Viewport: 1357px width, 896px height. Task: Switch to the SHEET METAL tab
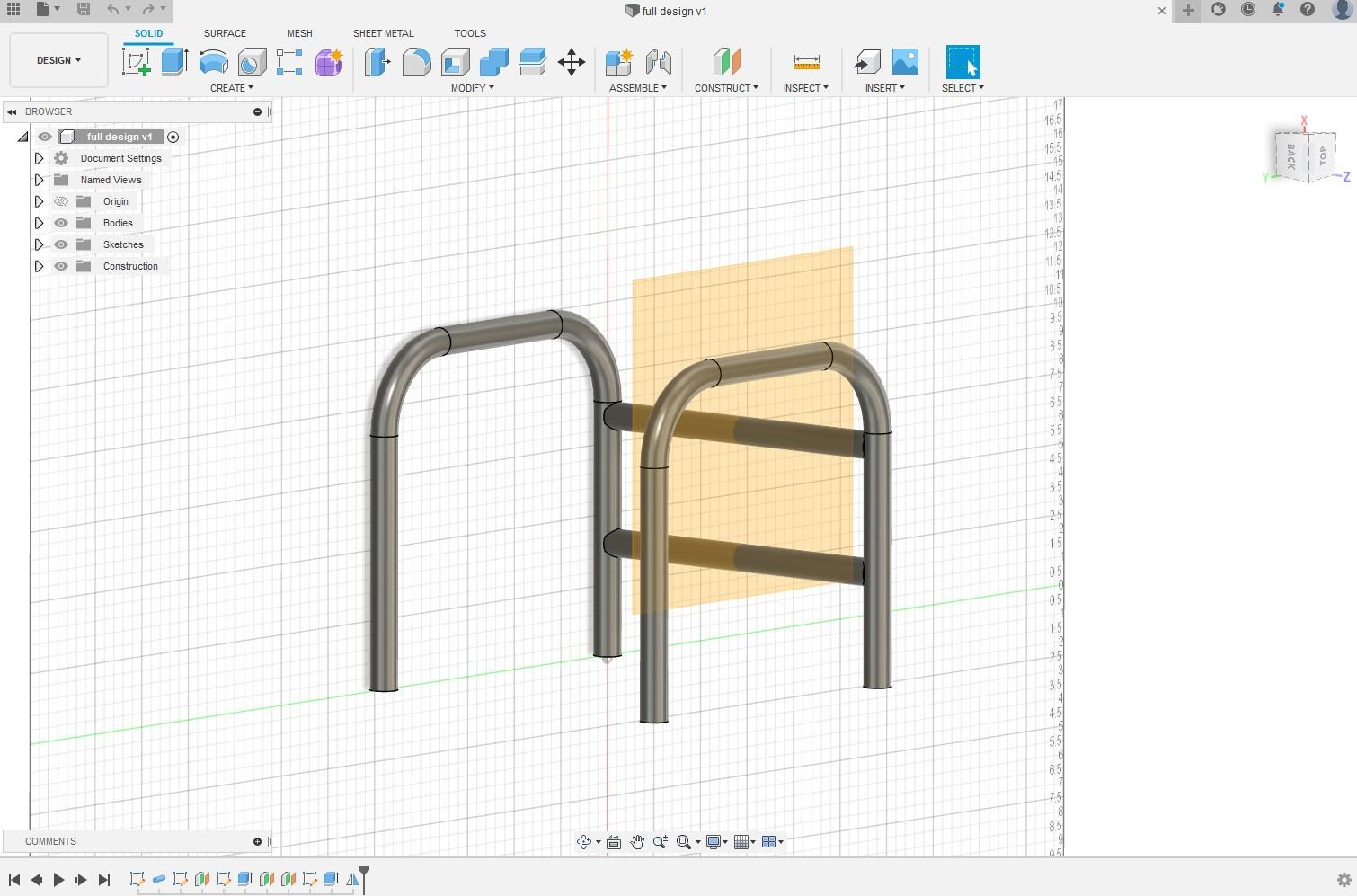pyautogui.click(x=383, y=33)
